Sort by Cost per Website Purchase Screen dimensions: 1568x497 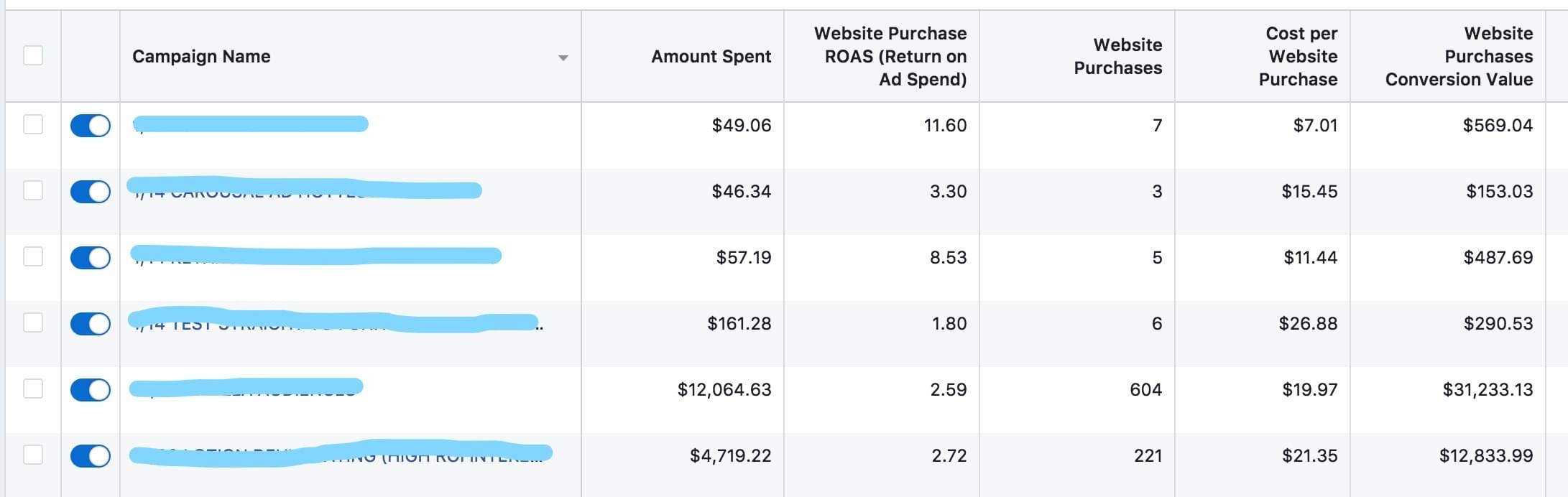pyautogui.click(x=1298, y=56)
